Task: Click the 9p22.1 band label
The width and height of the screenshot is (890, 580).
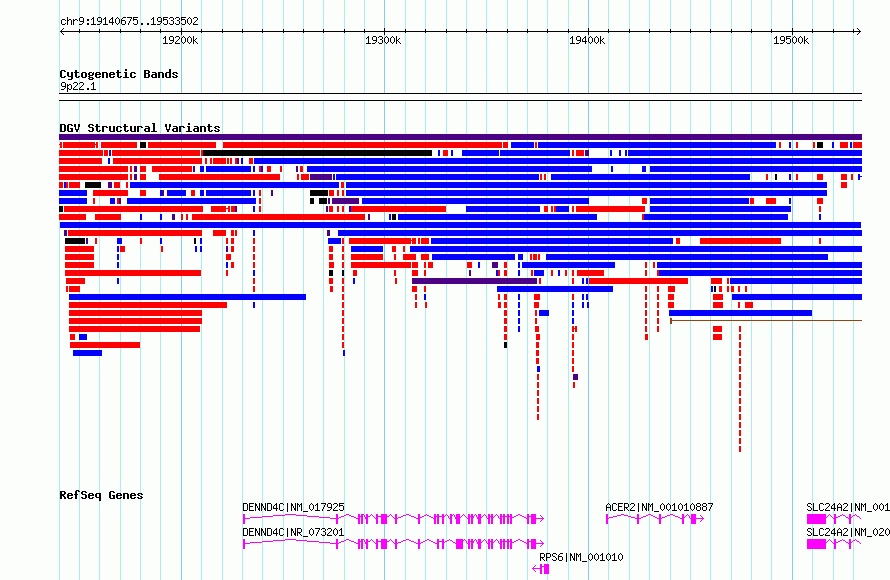Action: pyautogui.click(x=78, y=86)
